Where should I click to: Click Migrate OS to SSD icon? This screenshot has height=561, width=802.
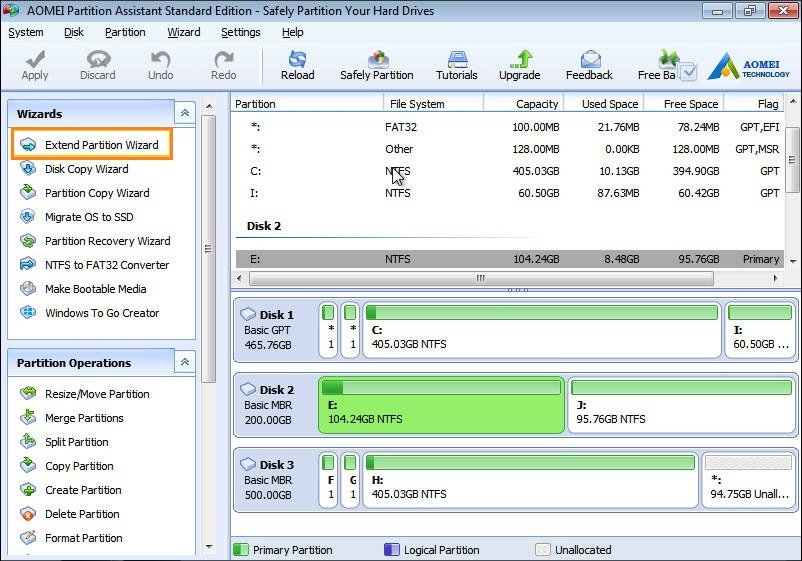tap(28, 217)
